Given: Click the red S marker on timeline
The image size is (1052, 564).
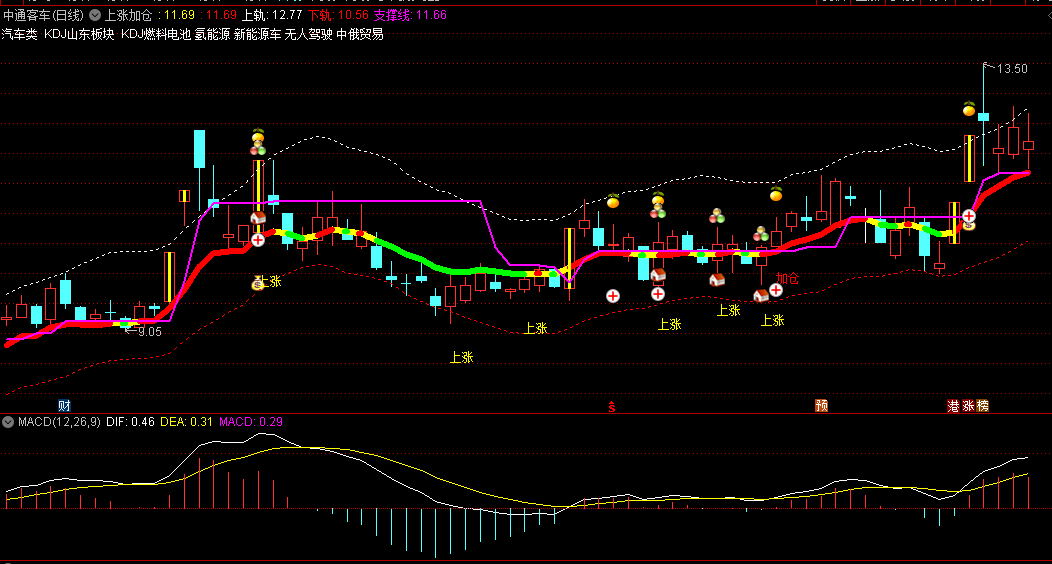Looking at the screenshot, I should [613, 406].
